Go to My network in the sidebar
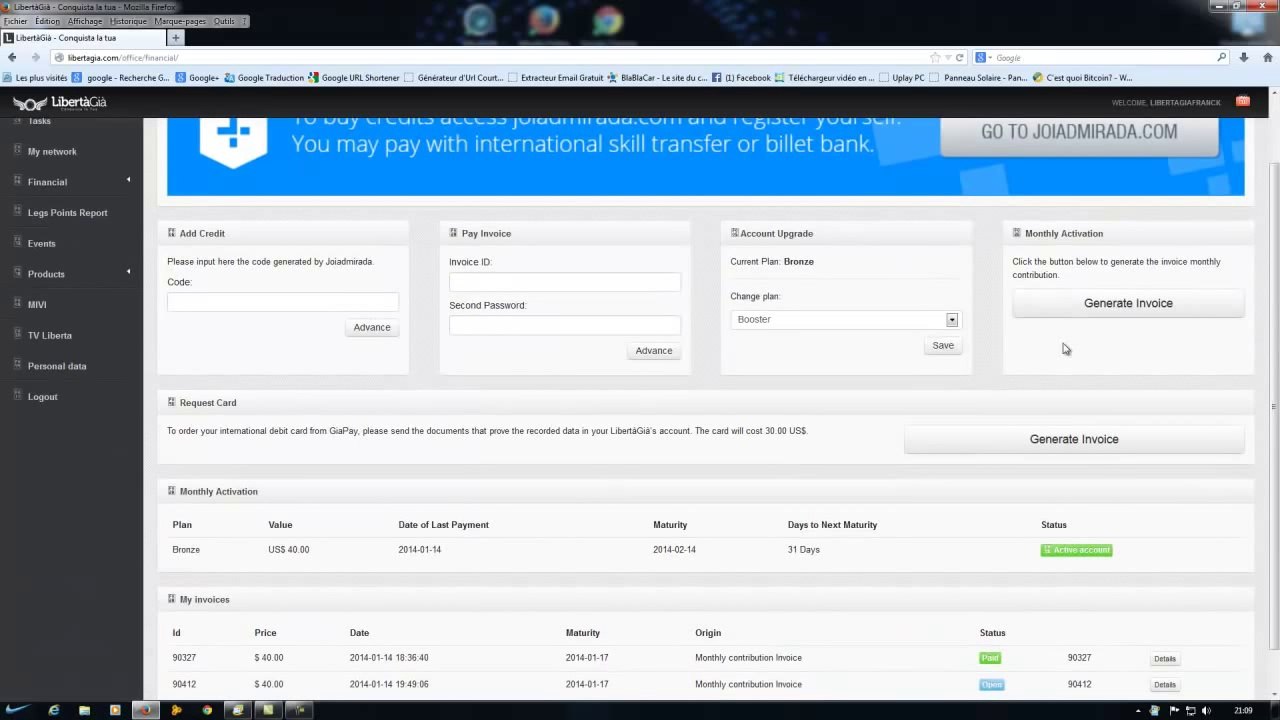 tap(52, 152)
